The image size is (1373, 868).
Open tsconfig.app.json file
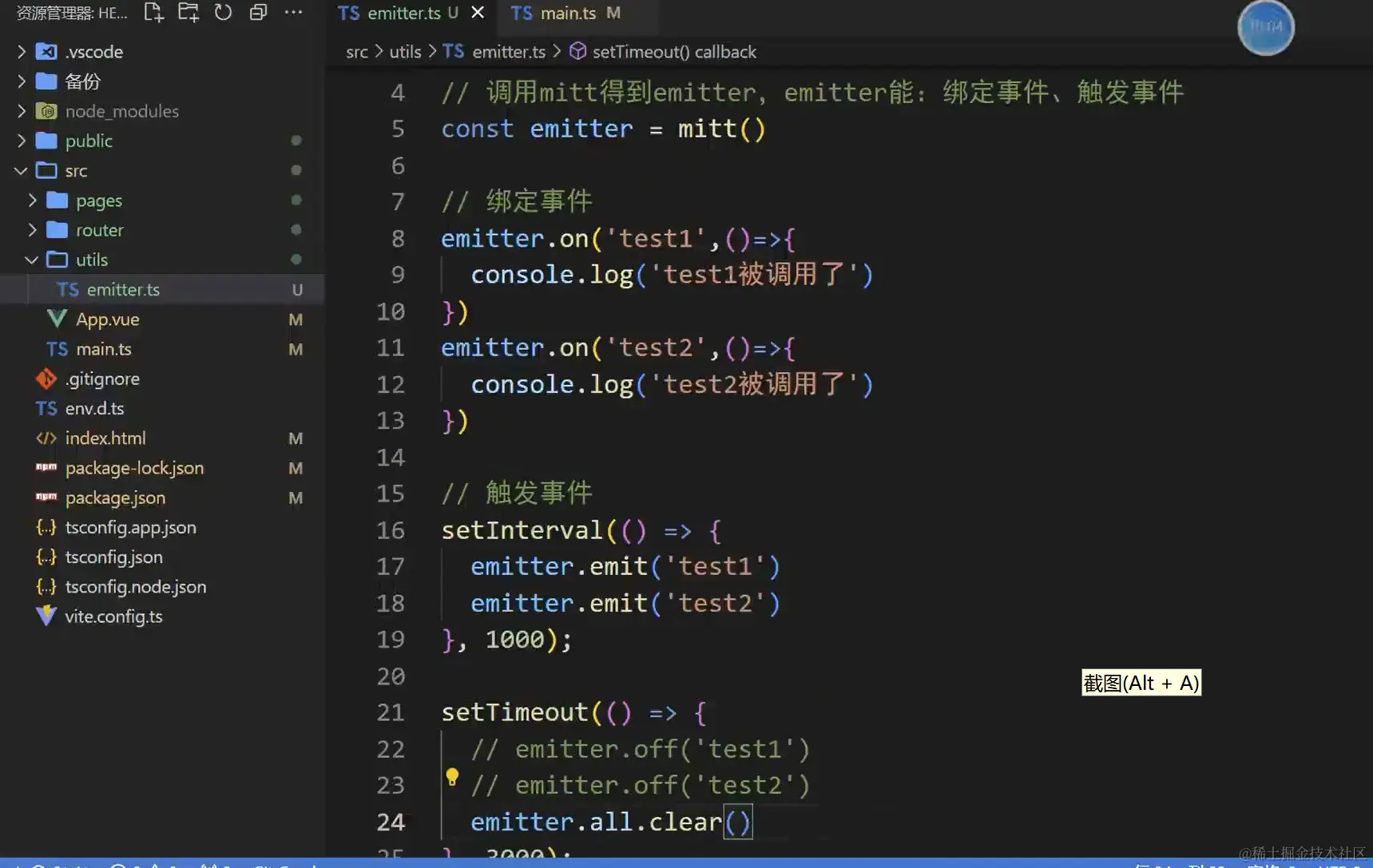pos(162,527)
